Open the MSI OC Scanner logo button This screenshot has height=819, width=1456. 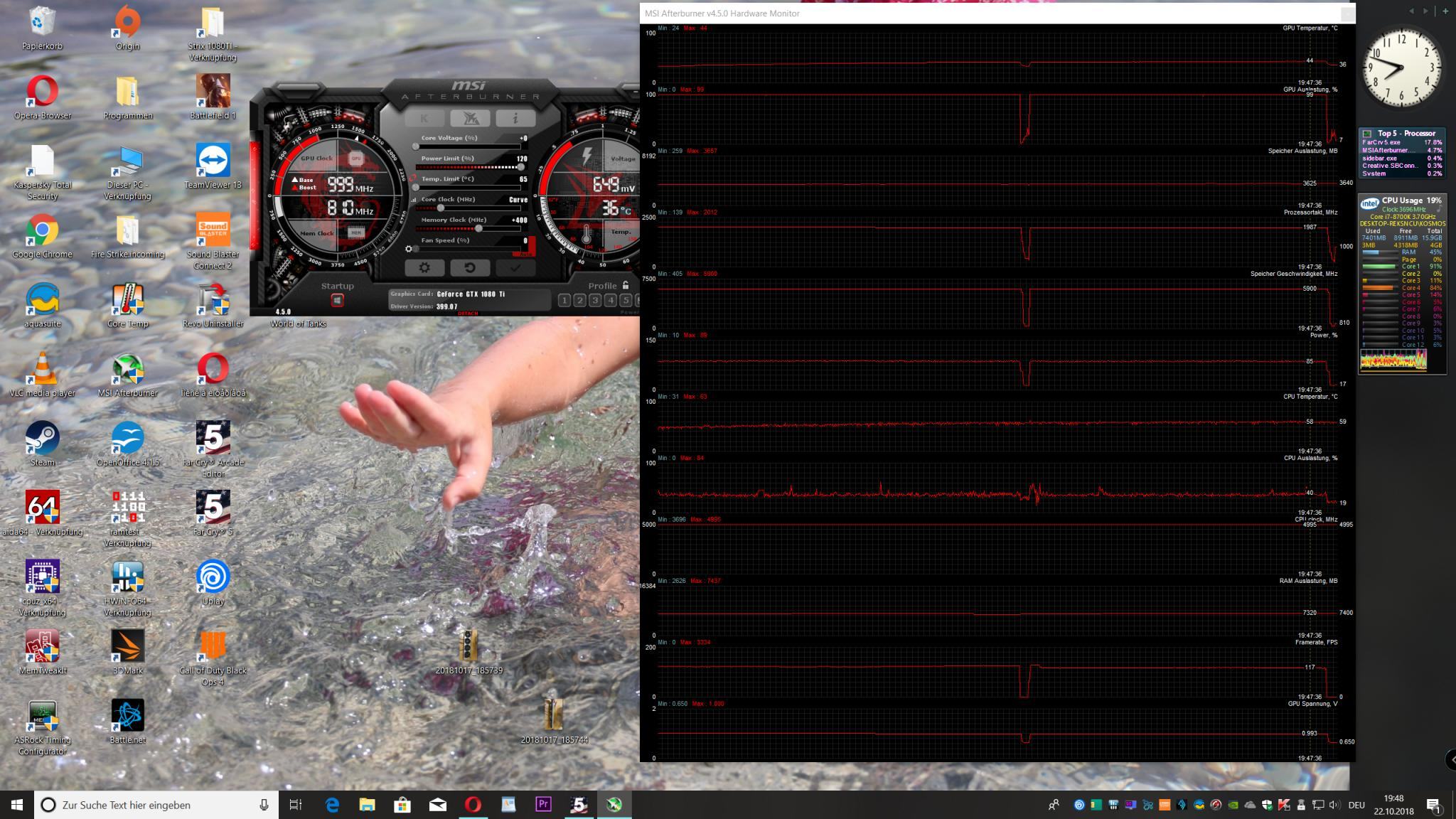(x=469, y=119)
